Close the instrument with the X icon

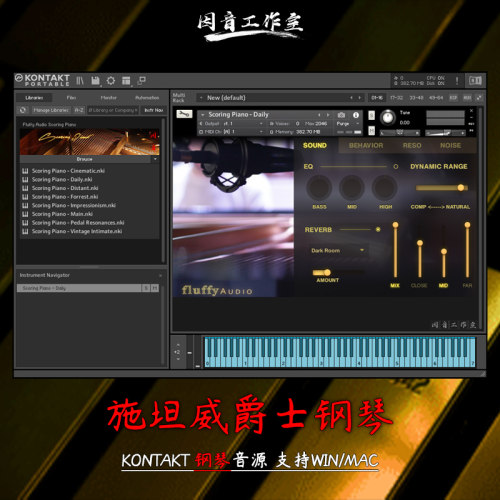[471, 111]
